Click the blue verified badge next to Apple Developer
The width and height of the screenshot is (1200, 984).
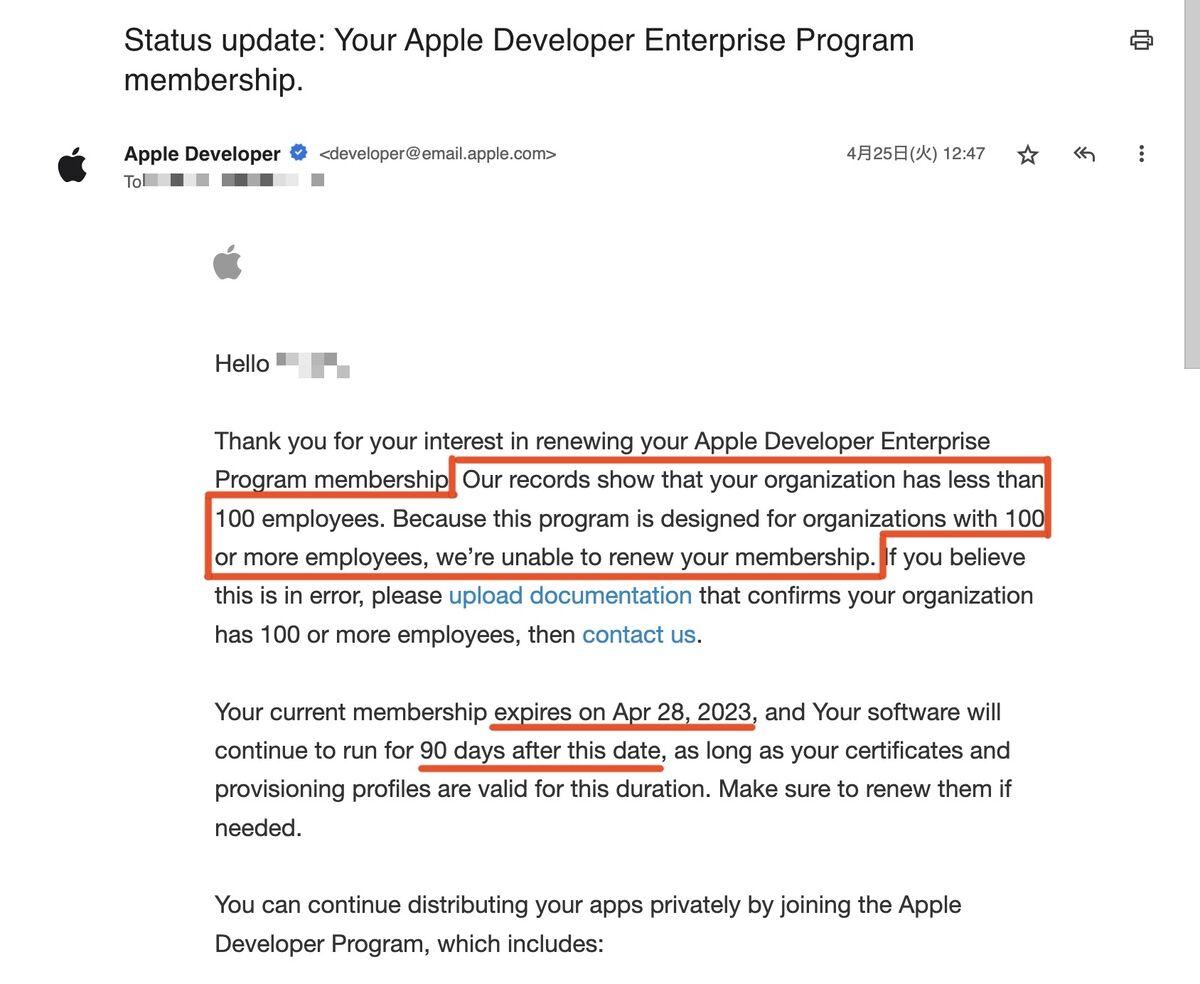[x=298, y=153]
